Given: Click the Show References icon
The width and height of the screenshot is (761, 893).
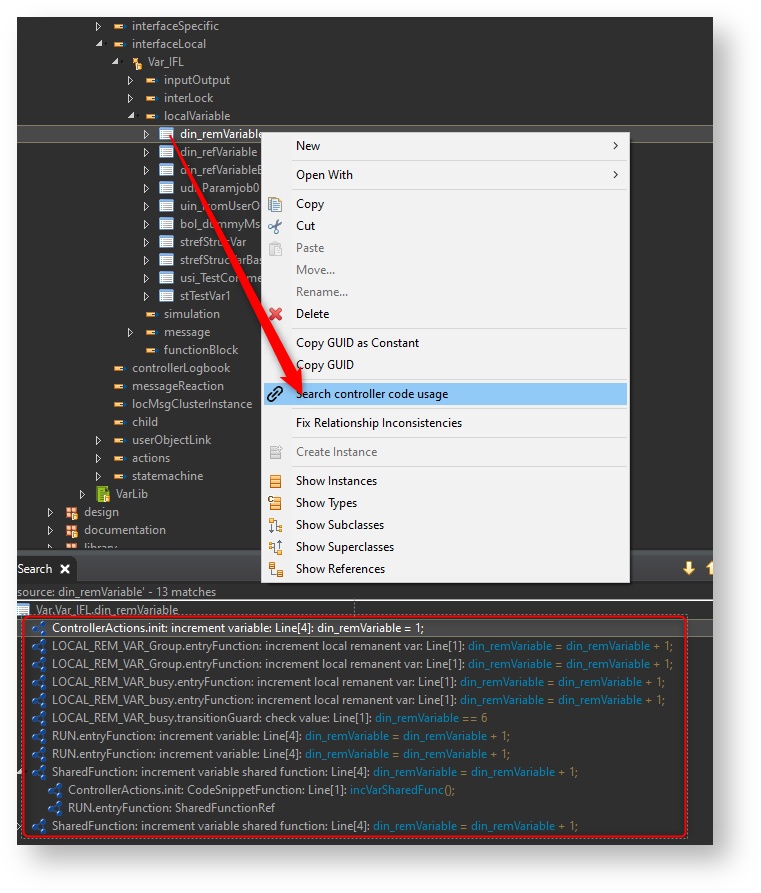Looking at the screenshot, I should 275,569.
